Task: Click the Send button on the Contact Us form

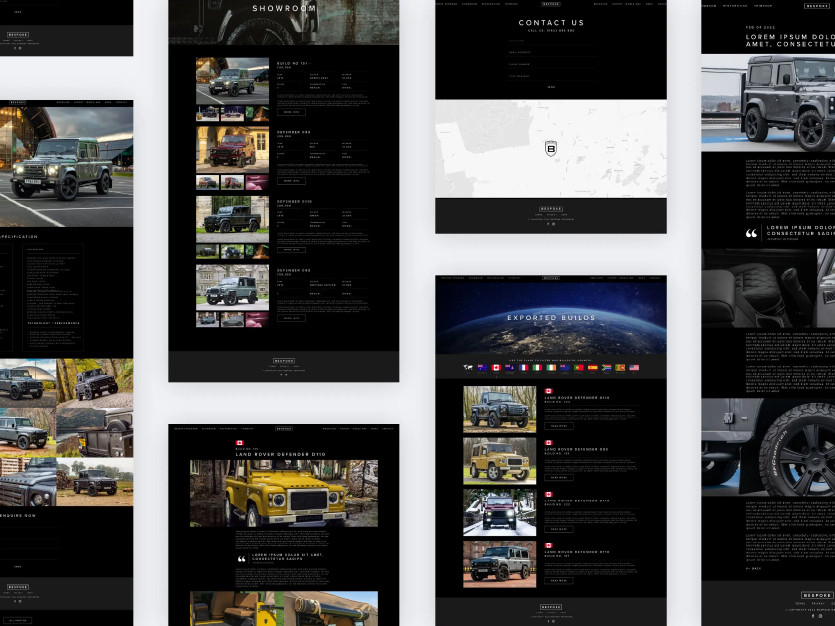Action: (551, 87)
